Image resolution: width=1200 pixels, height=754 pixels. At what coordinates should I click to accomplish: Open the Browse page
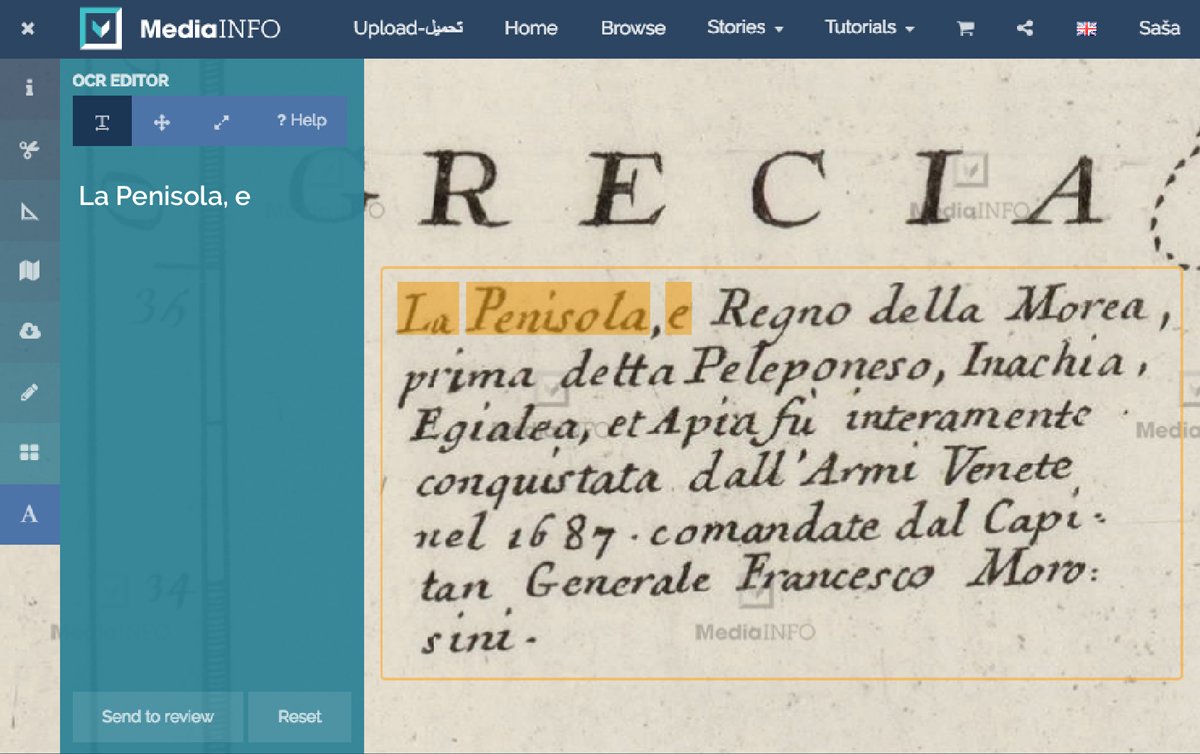(633, 28)
